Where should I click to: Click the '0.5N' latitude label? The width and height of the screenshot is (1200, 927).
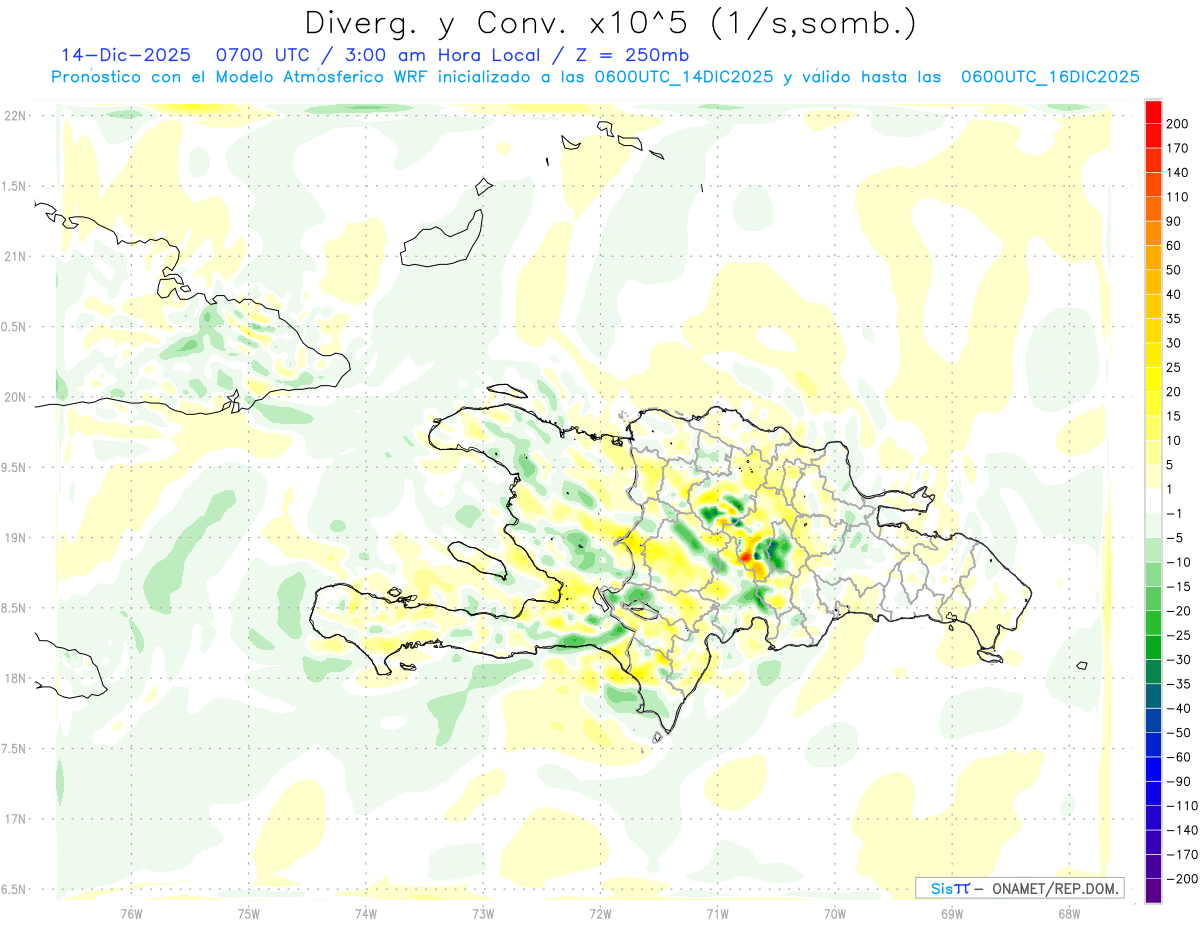(x=12, y=327)
